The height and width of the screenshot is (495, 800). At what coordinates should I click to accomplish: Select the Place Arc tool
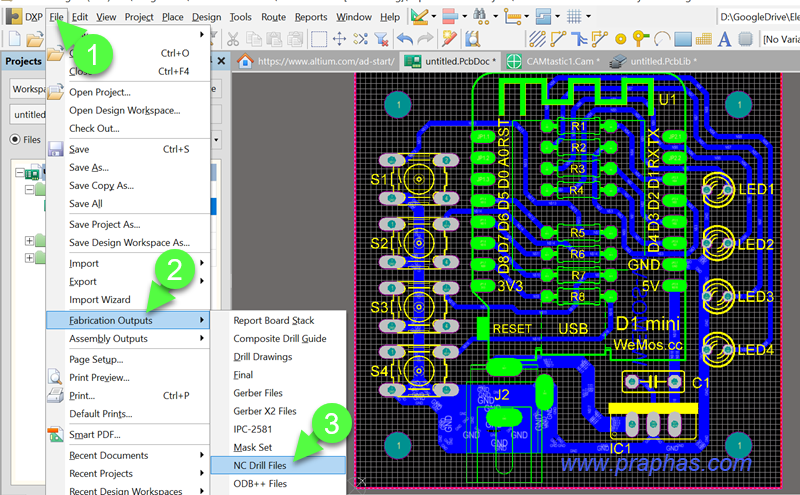tap(662, 39)
